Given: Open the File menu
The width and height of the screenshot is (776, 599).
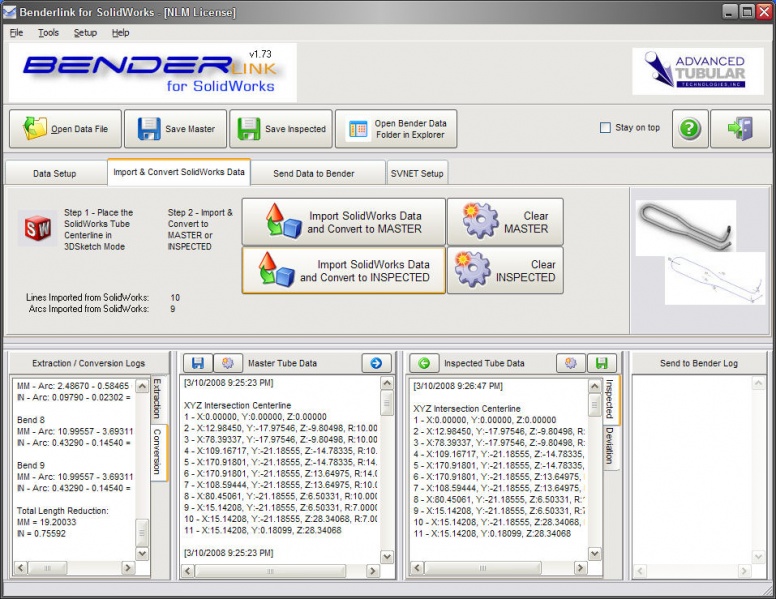Looking at the screenshot, I should point(16,33).
